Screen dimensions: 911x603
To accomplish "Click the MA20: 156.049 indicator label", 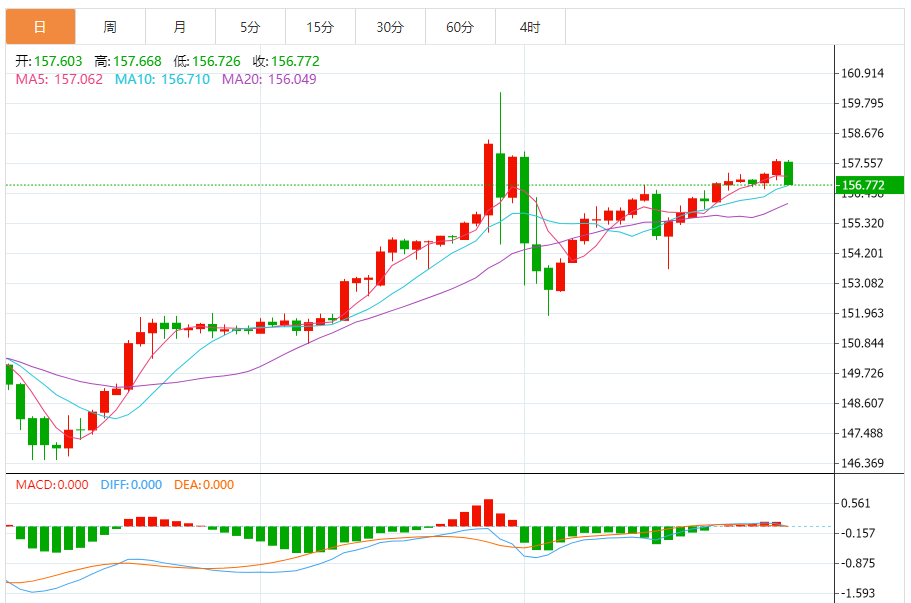I will [x=269, y=79].
